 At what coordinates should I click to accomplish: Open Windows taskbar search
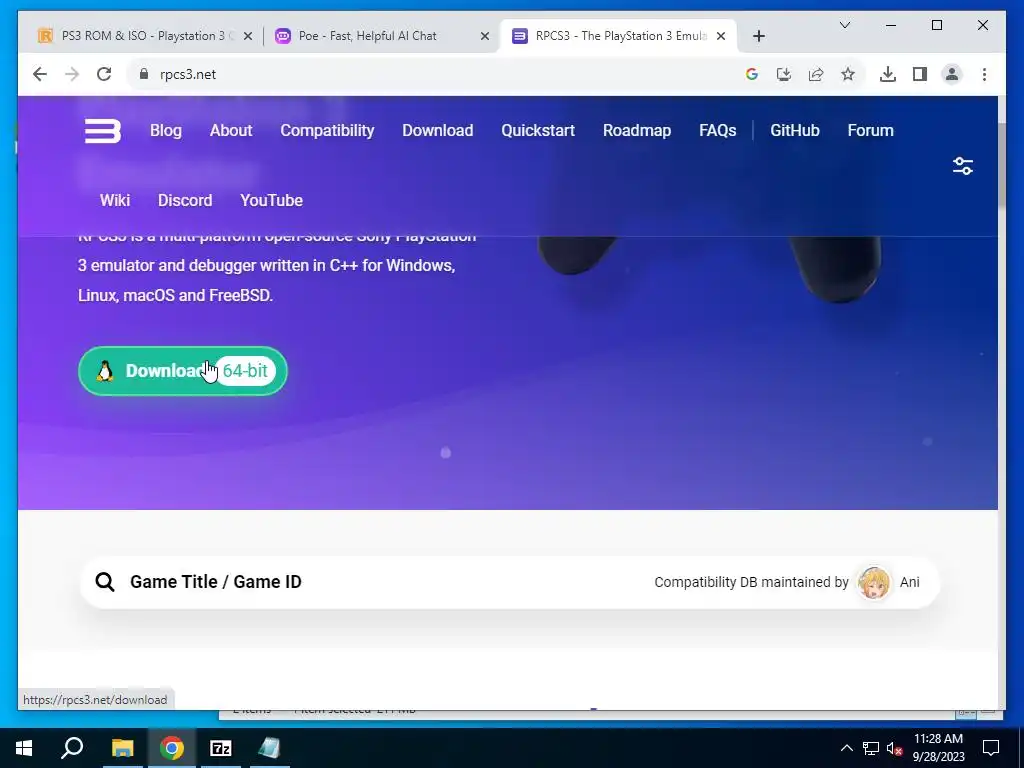click(x=72, y=748)
